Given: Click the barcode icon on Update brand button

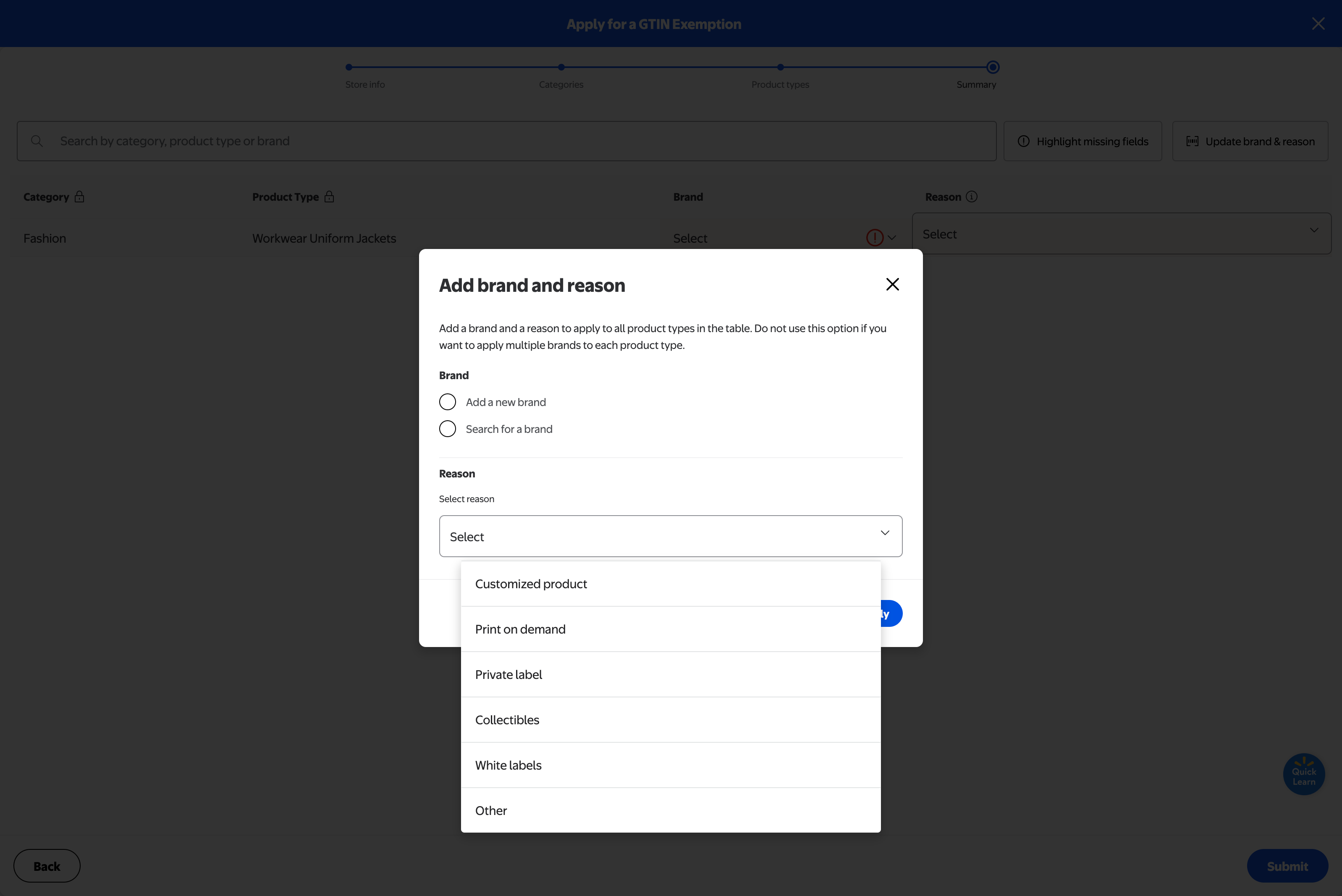Looking at the screenshot, I should 1193,141.
